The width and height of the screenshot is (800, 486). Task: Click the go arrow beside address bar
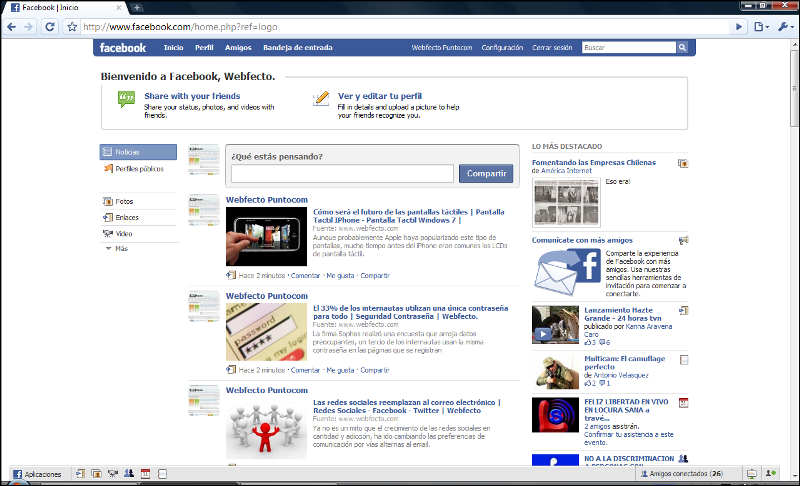(x=738, y=27)
